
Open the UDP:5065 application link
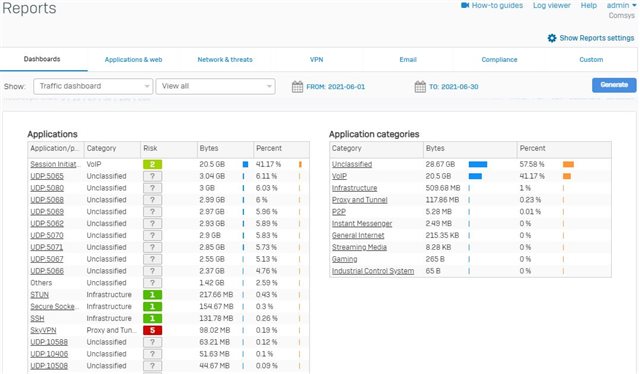[x=47, y=176]
